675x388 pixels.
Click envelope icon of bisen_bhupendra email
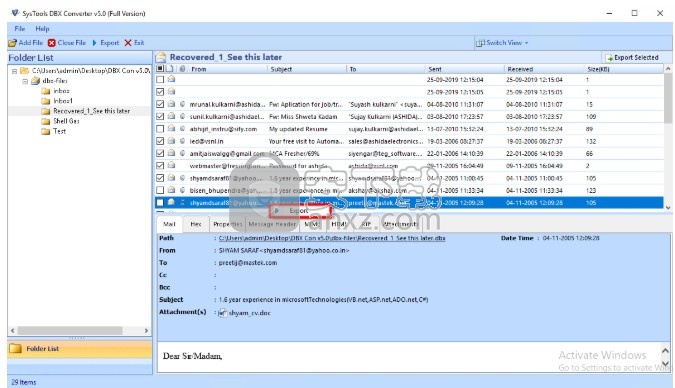[171, 189]
